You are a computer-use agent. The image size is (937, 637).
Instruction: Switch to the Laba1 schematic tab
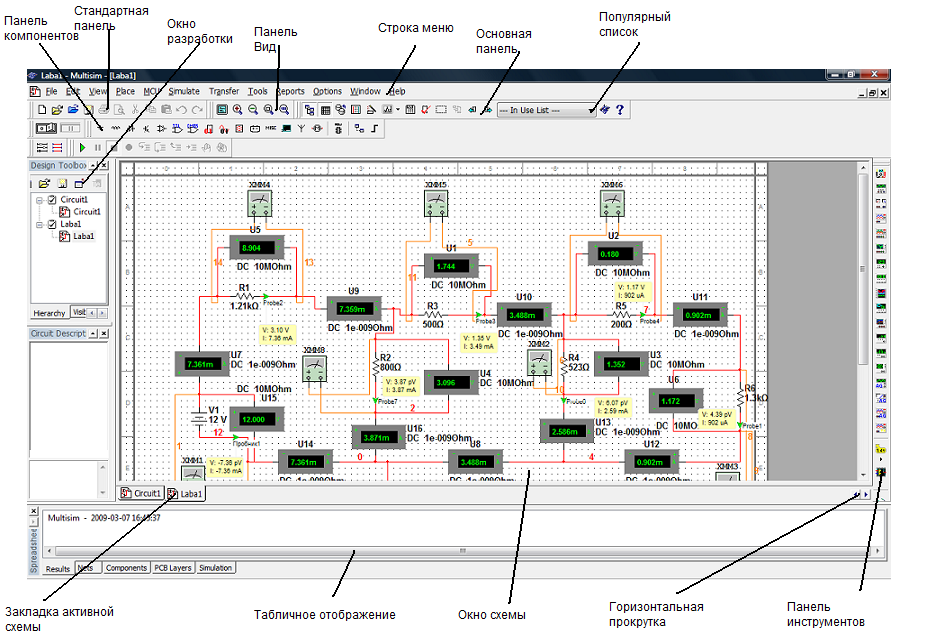pos(185,494)
